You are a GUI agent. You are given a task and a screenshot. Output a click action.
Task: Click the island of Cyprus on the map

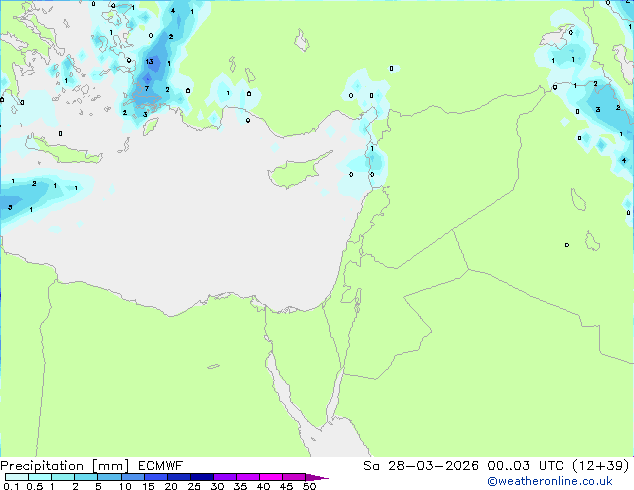294,173
